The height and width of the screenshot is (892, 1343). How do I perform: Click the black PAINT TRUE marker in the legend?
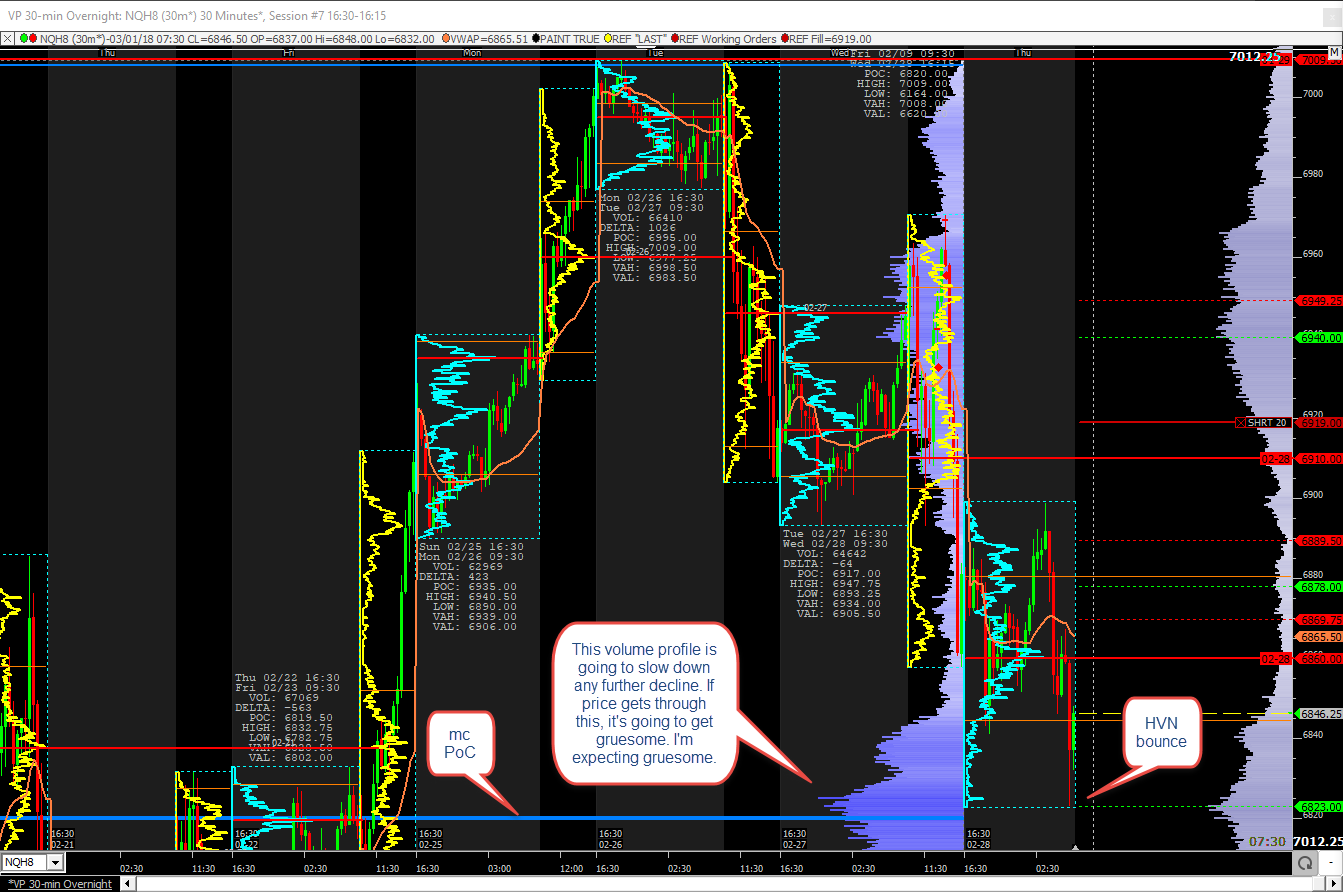point(535,39)
